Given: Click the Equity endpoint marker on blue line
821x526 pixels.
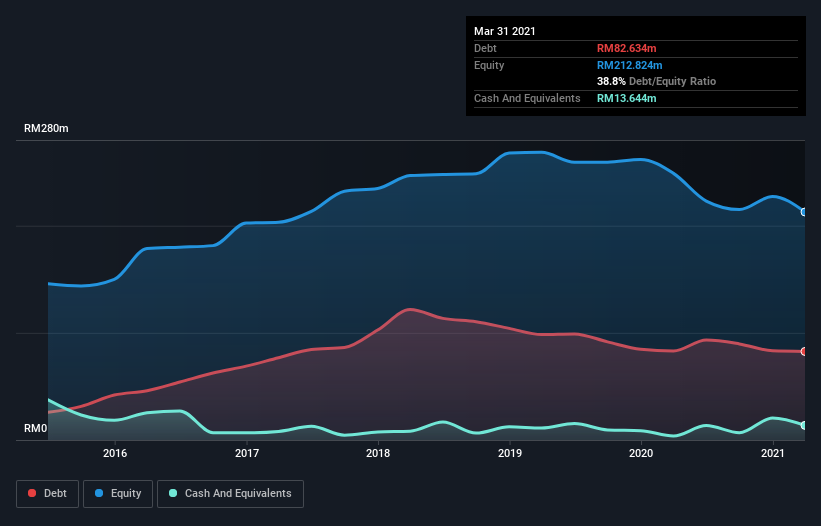Looking at the screenshot, I should point(804,212).
